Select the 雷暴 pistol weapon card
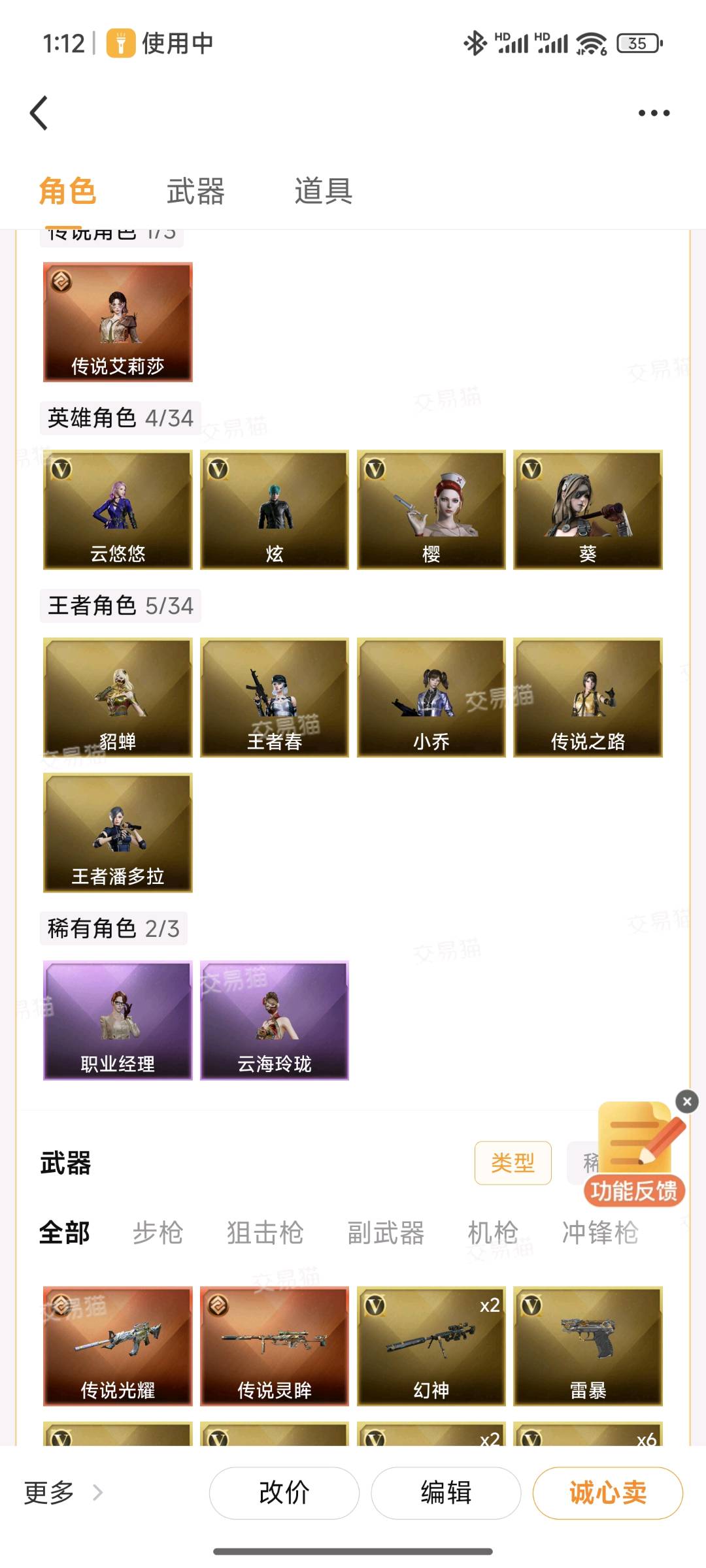706x1568 pixels. [x=588, y=1346]
